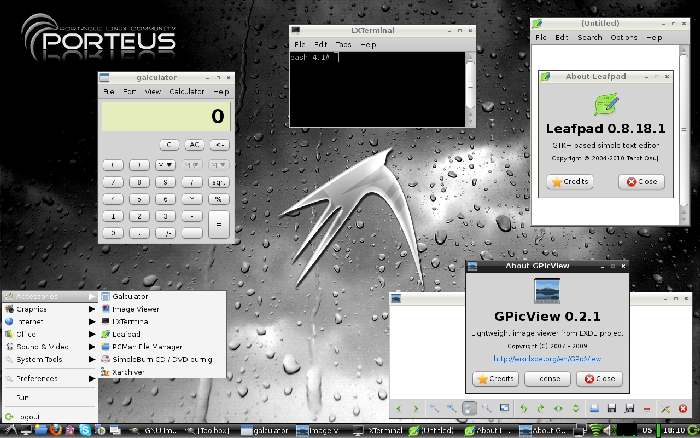
Task: Launch Firefox from the taskbar panel
Action: click(x=57, y=430)
